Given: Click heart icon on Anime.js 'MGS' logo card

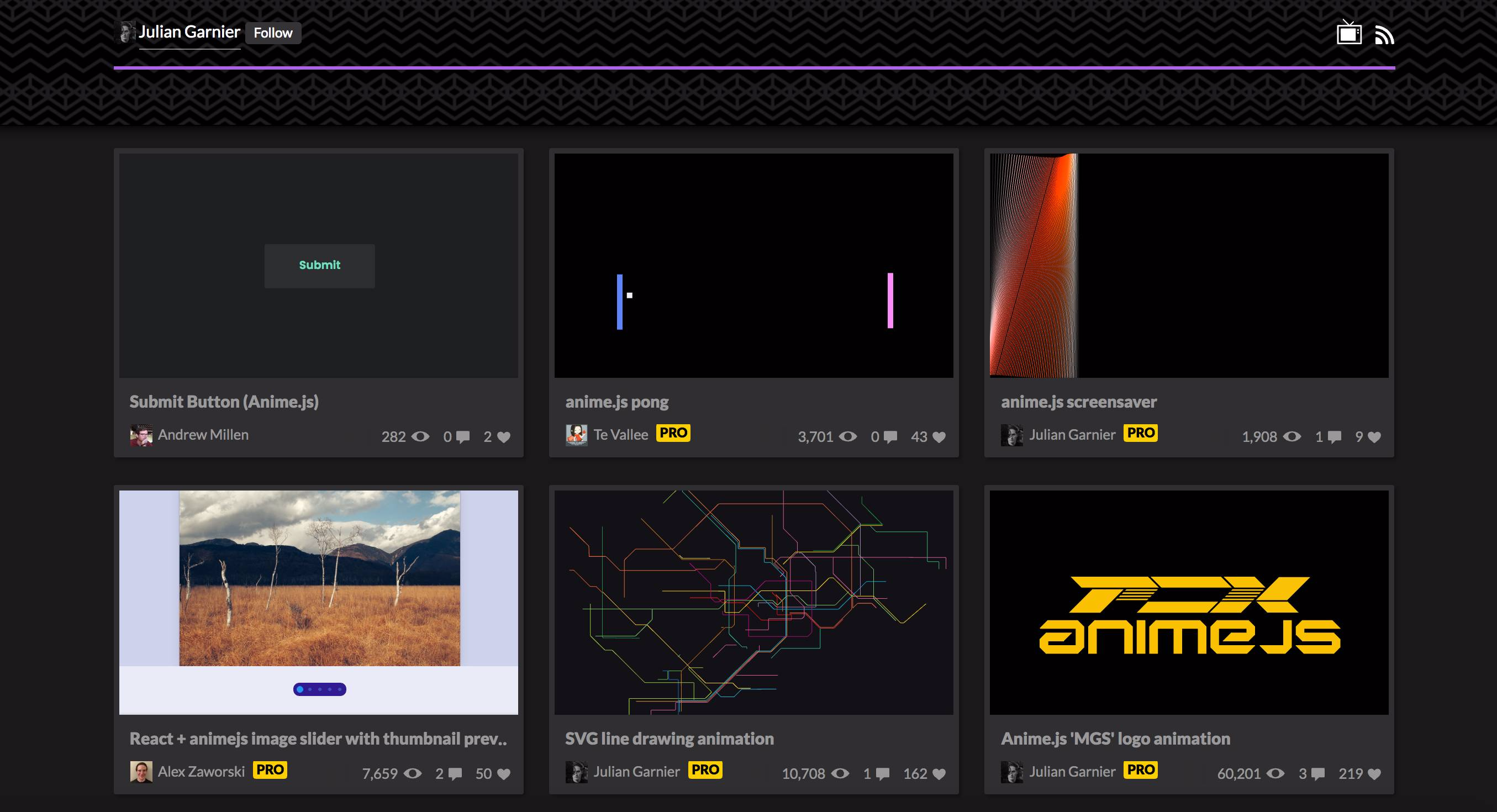Looking at the screenshot, I should [x=1374, y=774].
